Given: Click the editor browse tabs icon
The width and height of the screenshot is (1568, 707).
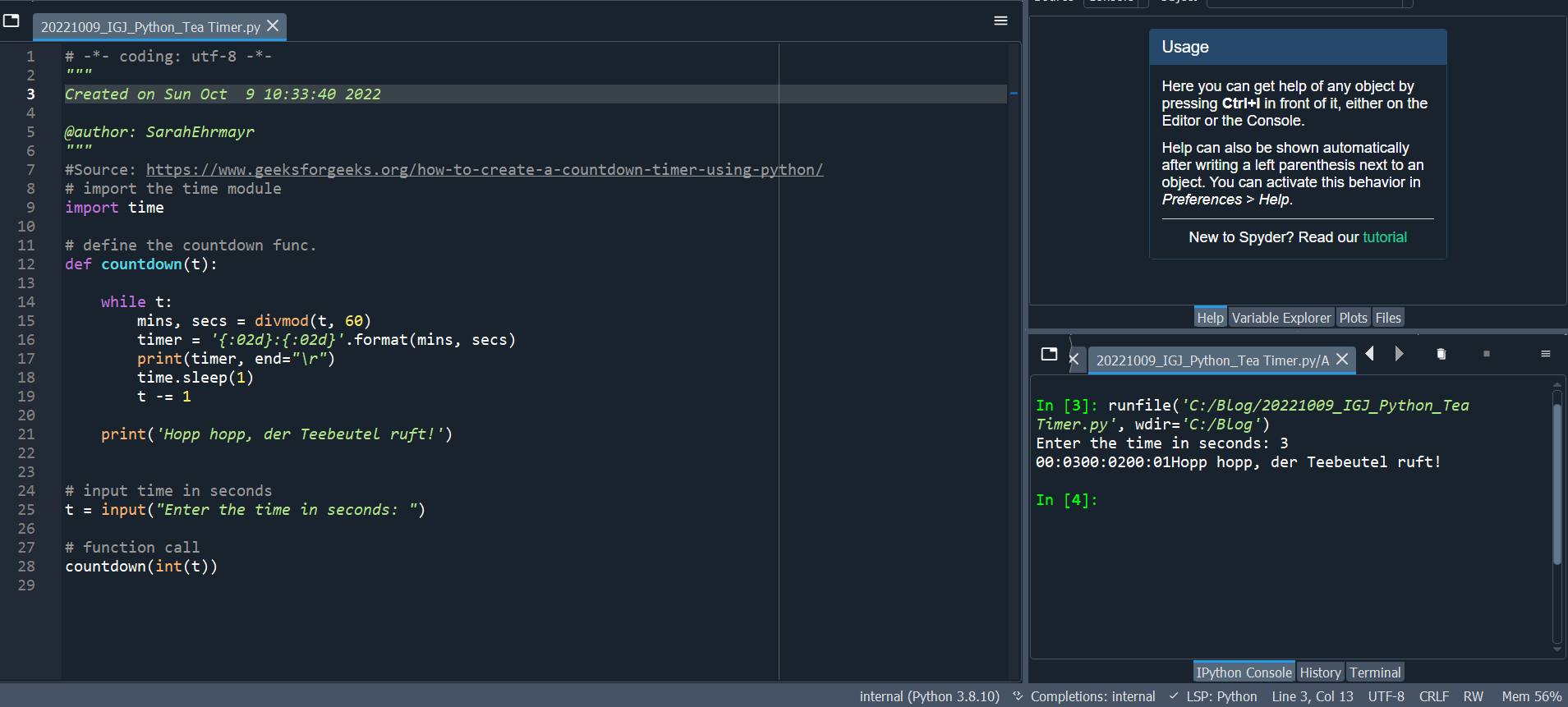Looking at the screenshot, I should pyautogui.click(x=11, y=21).
